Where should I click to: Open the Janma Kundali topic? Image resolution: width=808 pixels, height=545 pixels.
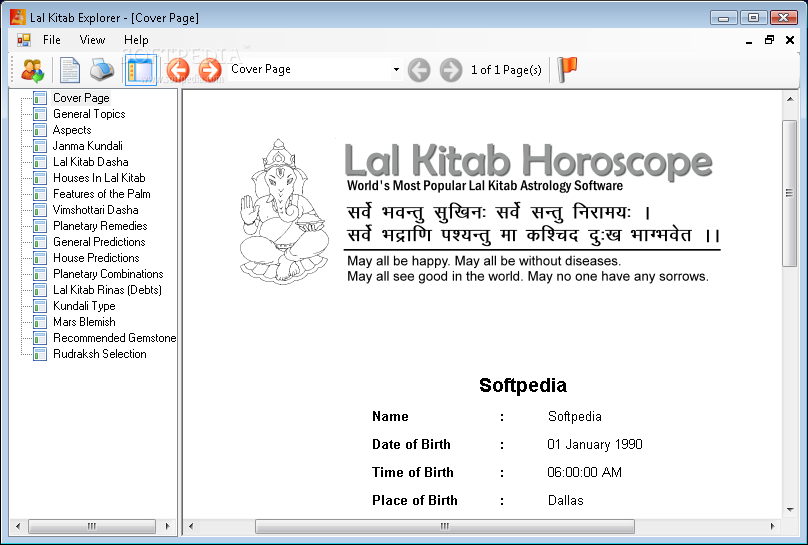click(88, 146)
